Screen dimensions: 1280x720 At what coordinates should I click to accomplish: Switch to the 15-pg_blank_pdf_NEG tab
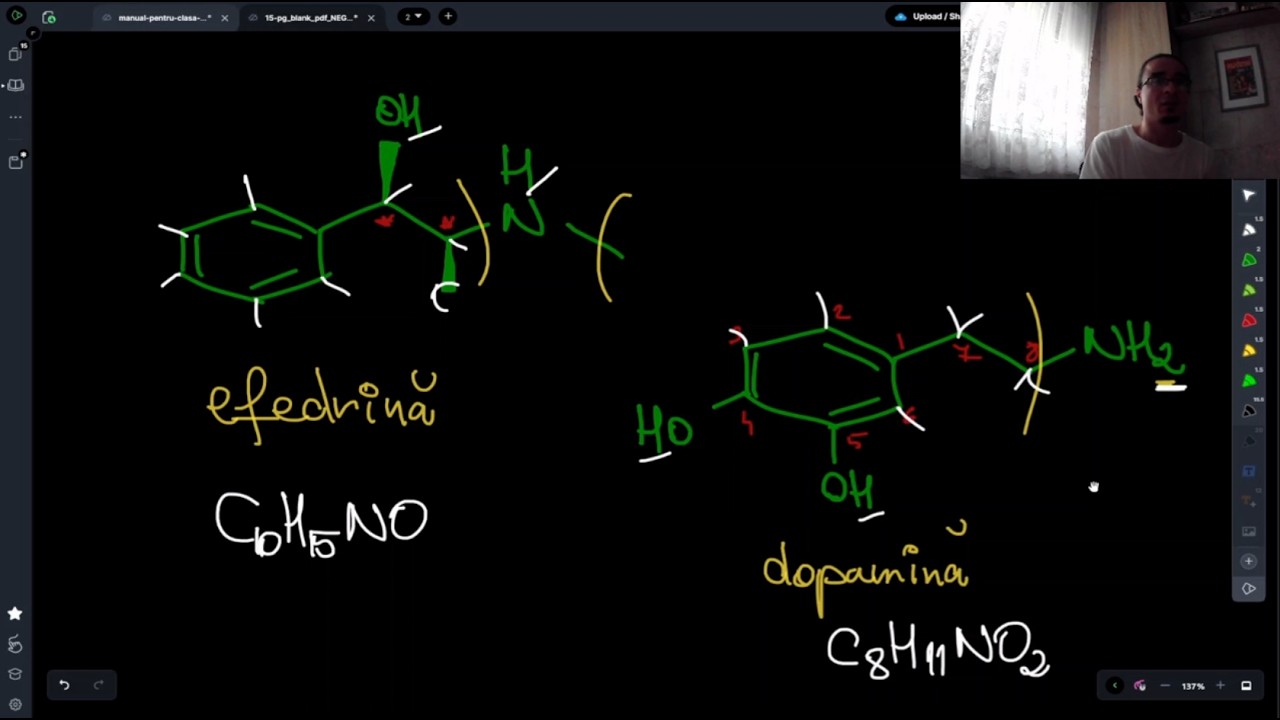(x=310, y=17)
